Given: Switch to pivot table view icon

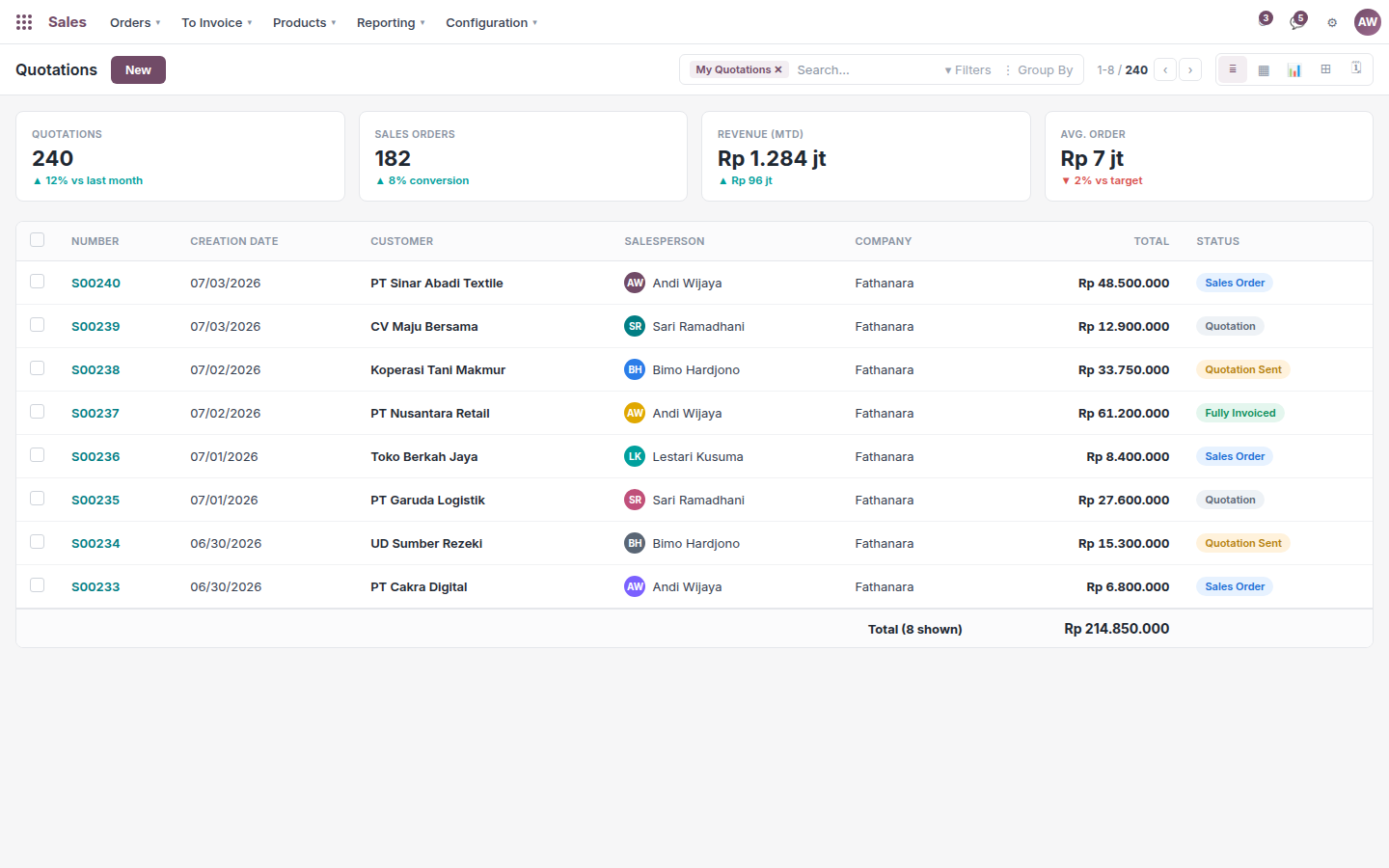Looking at the screenshot, I should [x=1325, y=69].
